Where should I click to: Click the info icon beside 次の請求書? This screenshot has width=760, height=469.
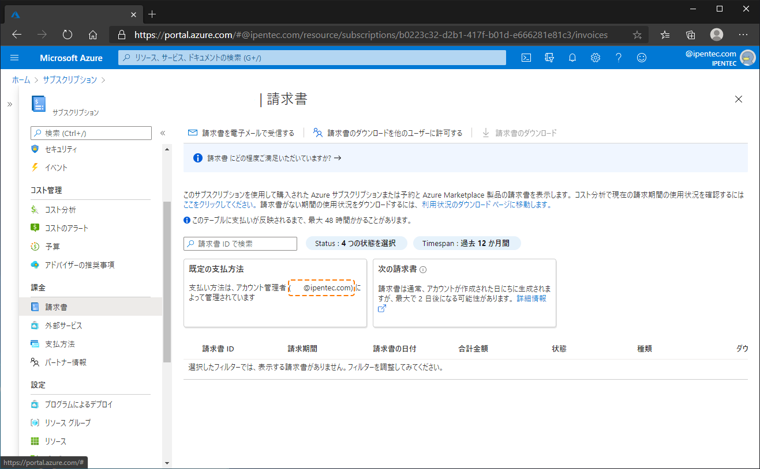pos(423,269)
